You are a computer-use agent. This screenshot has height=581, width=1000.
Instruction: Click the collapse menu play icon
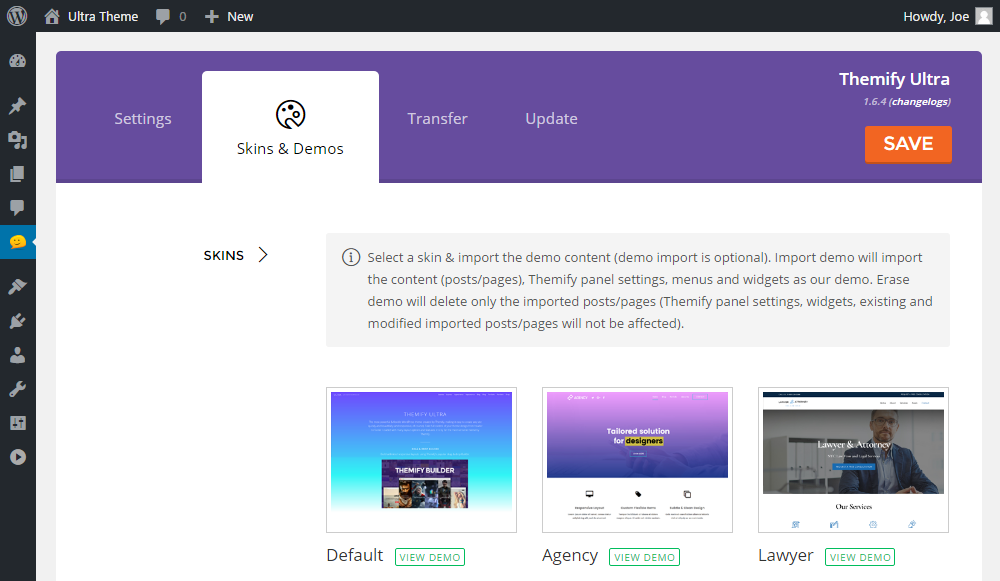point(17,457)
